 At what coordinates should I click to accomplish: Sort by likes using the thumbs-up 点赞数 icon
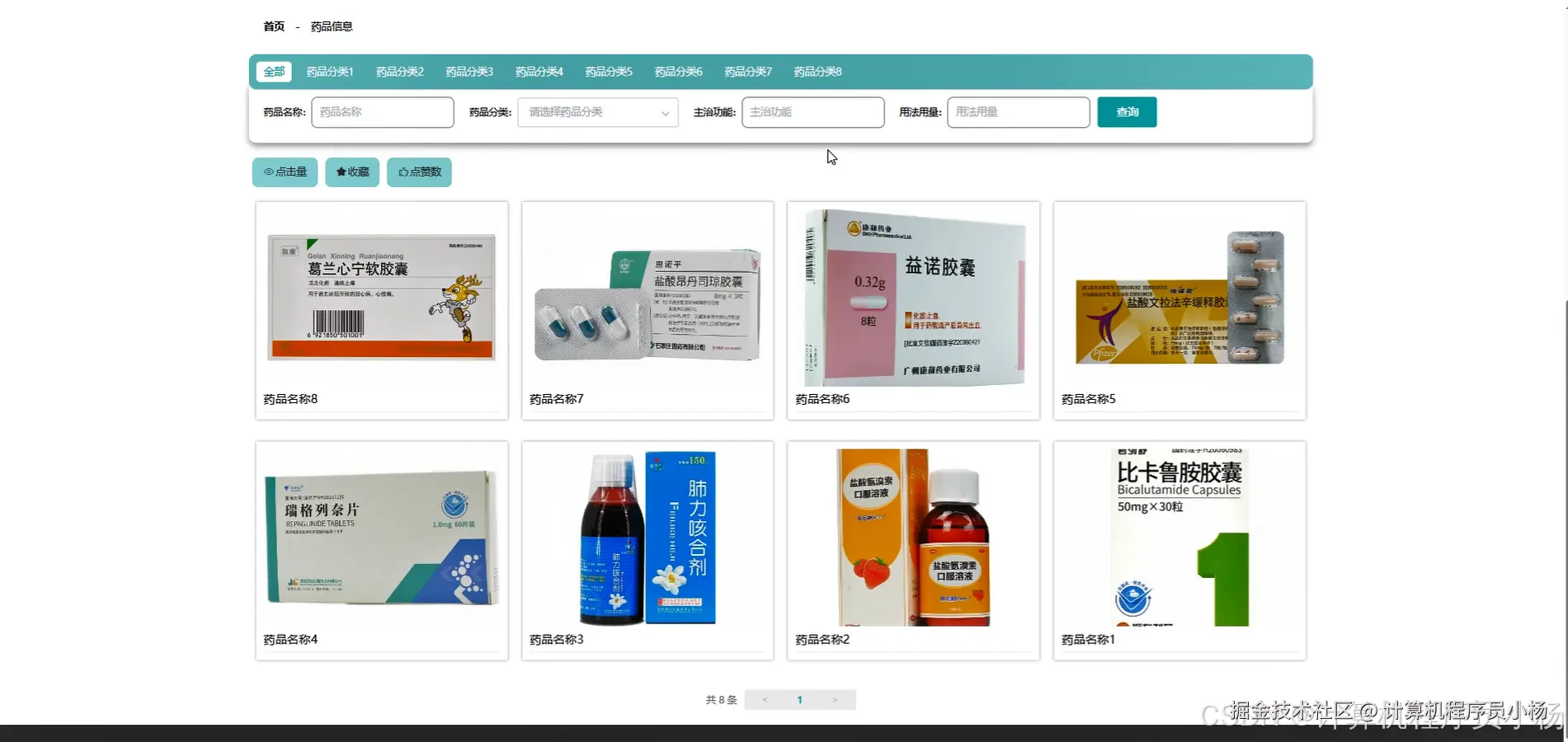pos(419,171)
